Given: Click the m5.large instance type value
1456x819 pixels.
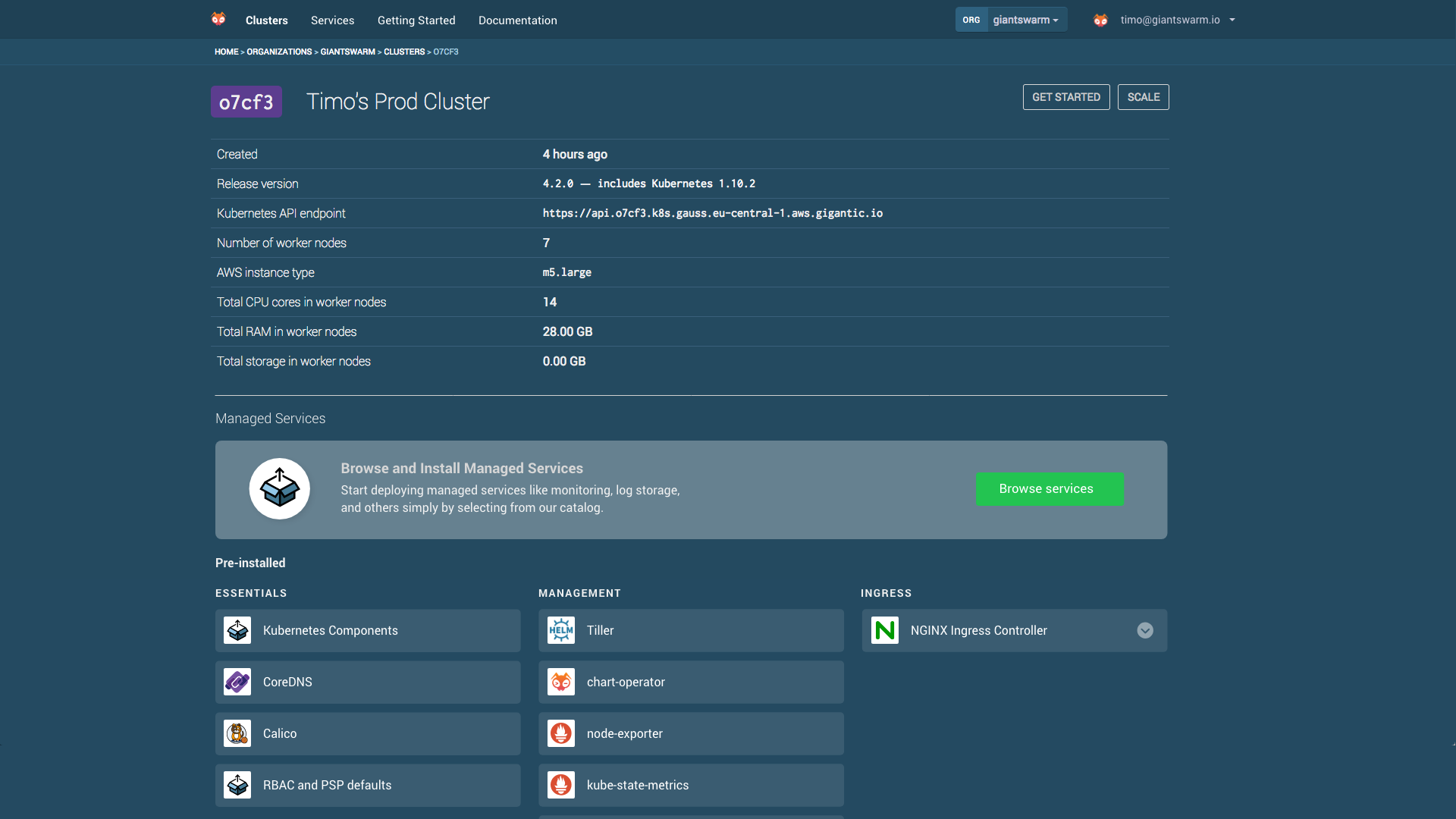Looking at the screenshot, I should click(567, 272).
